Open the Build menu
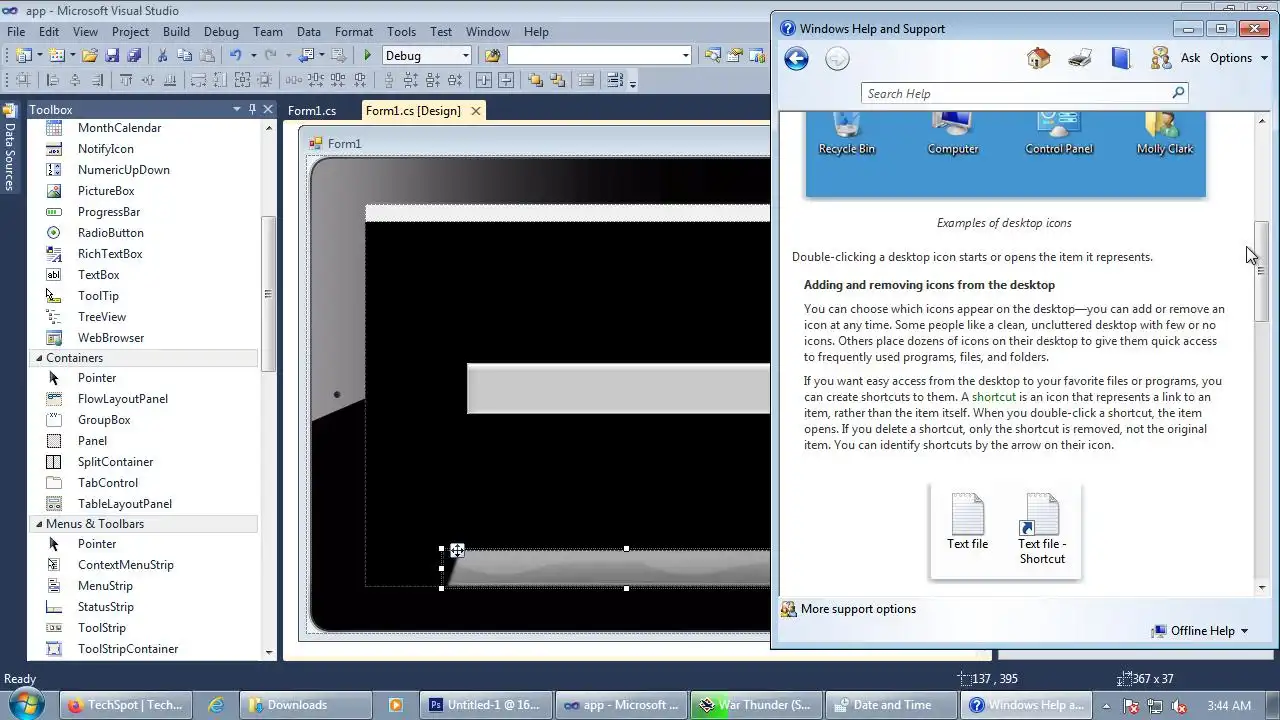 click(x=176, y=31)
